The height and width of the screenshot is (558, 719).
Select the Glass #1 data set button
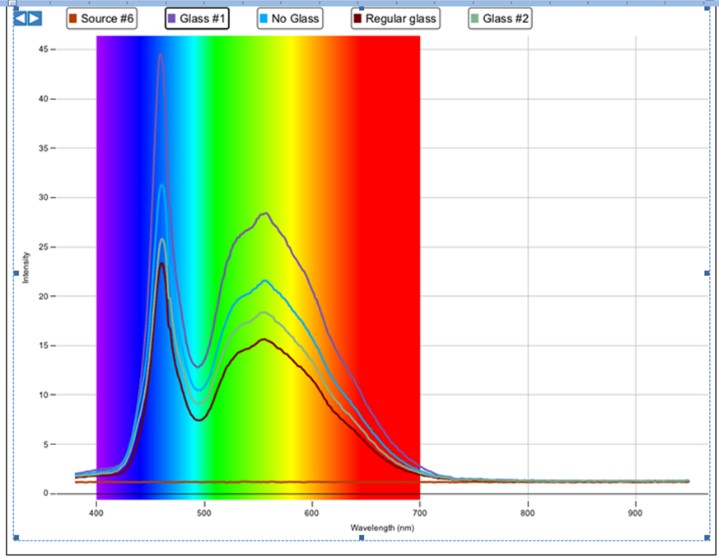[197, 19]
